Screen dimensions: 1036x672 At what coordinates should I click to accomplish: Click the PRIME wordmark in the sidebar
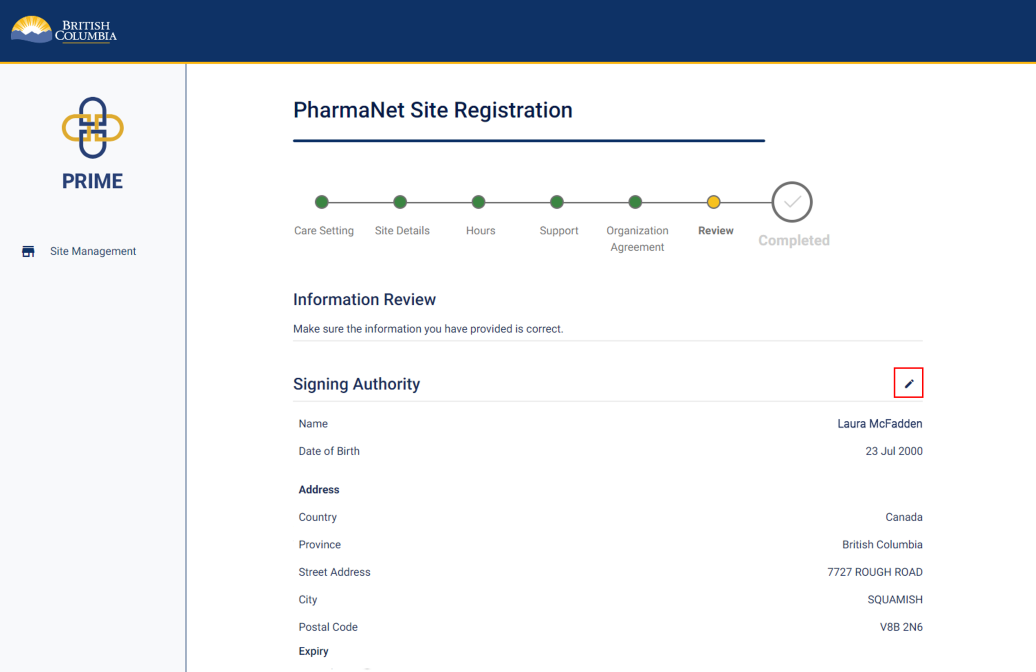pos(92,181)
